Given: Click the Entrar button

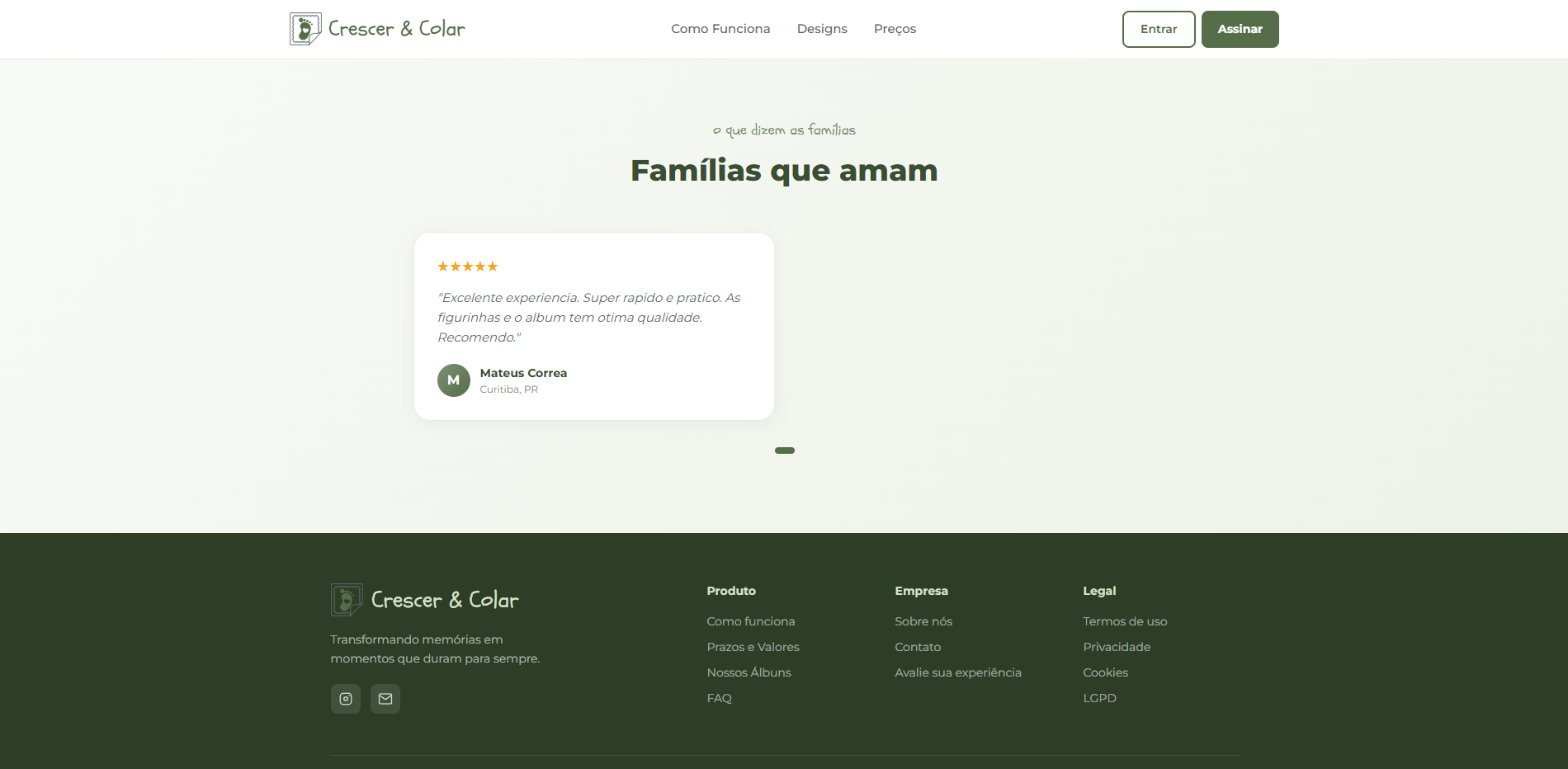Looking at the screenshot, I should click(x=1159, y=29).
